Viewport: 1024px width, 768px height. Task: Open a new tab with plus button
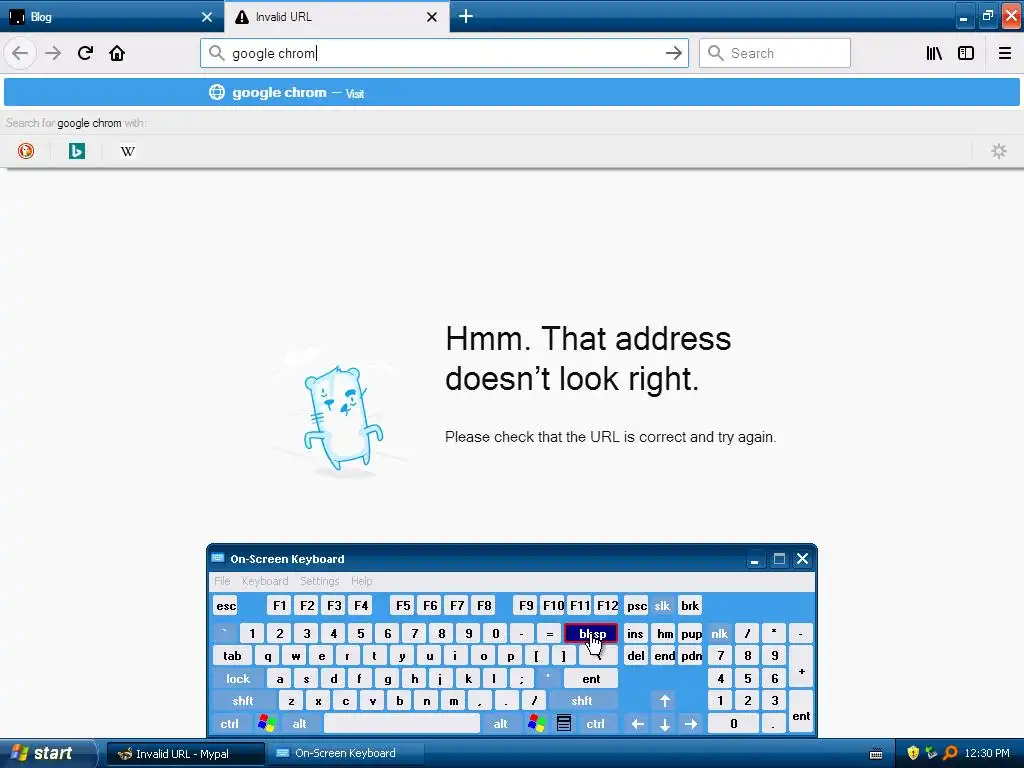pyautogui.click(x=466, y=16)
